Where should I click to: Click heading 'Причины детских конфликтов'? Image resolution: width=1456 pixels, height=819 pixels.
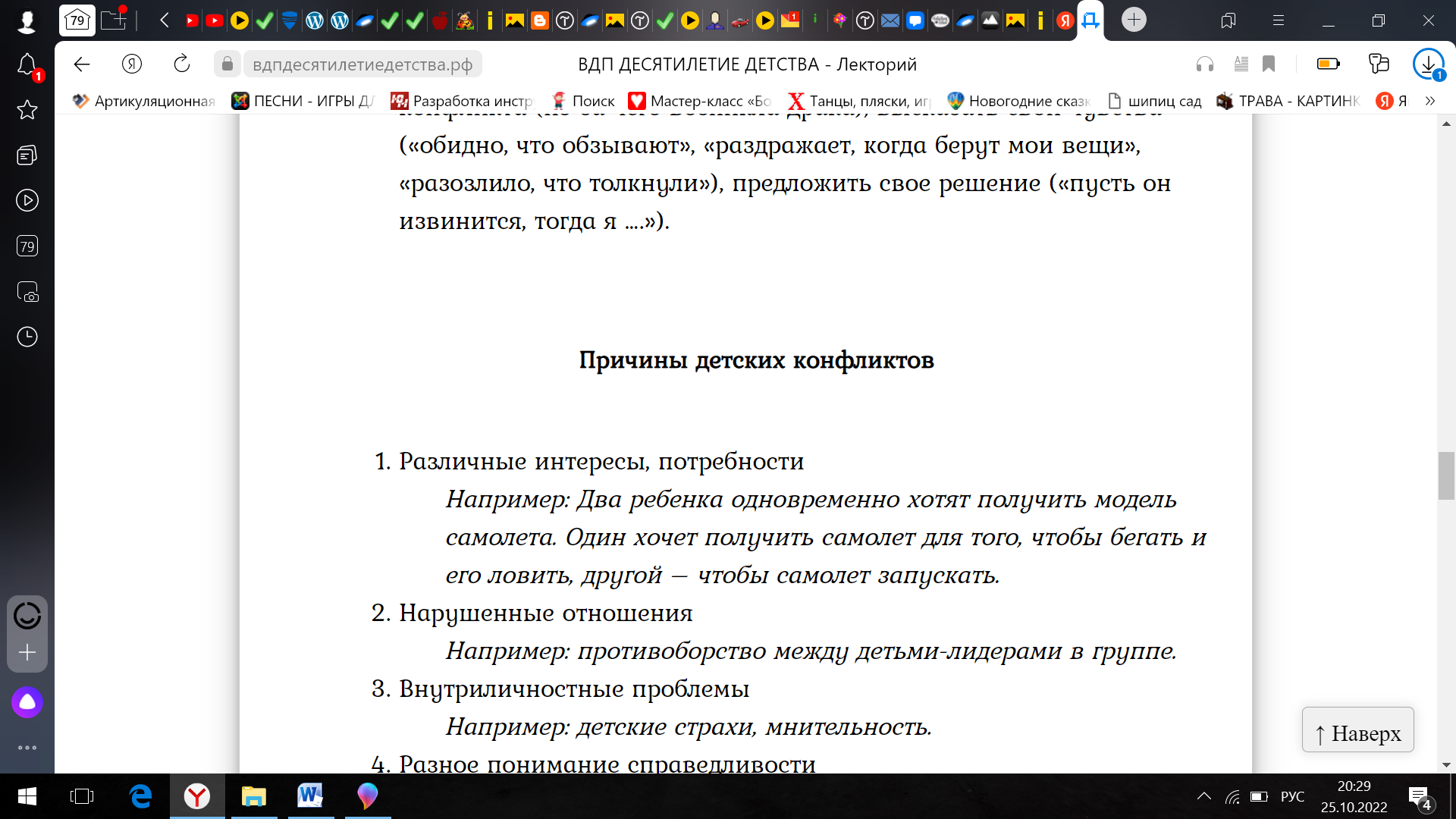point(756,360)
